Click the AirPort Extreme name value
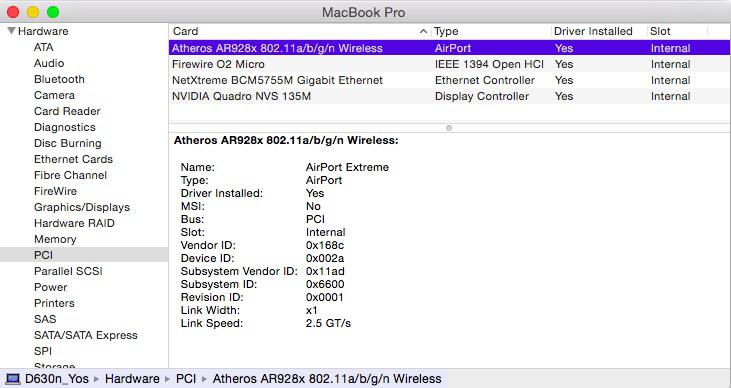 point(347,167)
